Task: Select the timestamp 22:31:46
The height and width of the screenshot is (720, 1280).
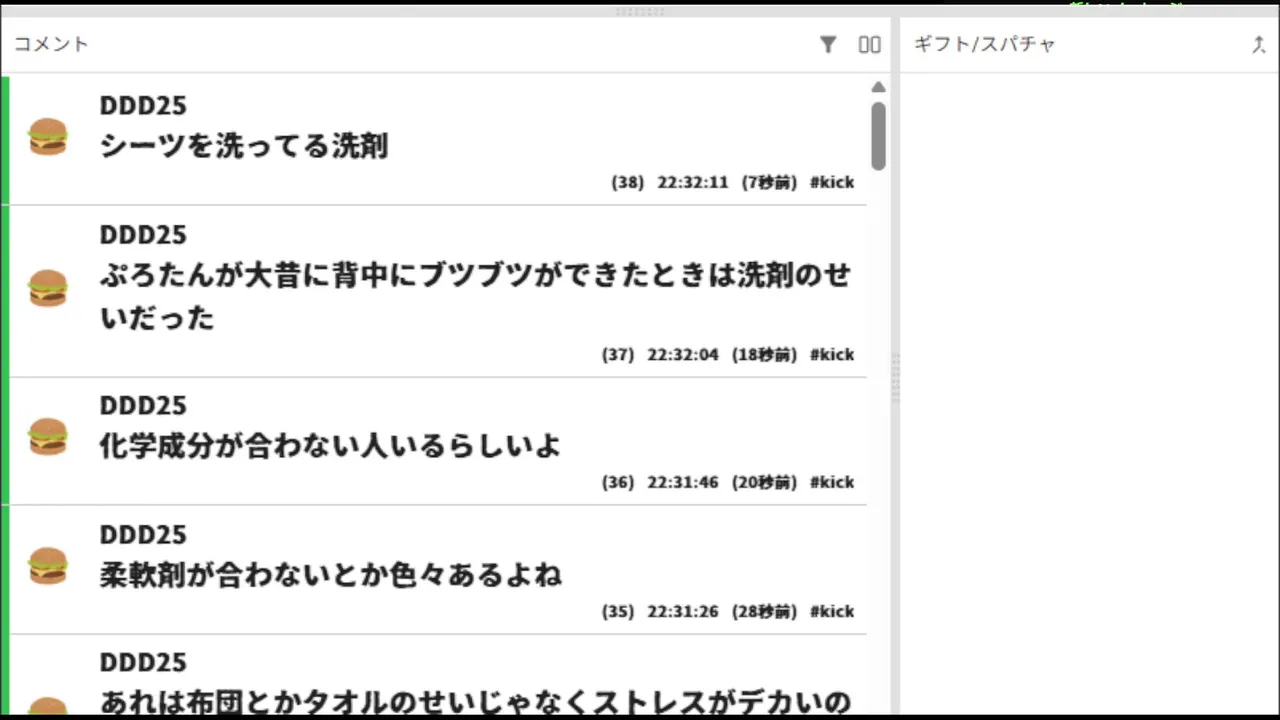Action: pyautogui.click(x=683, y=482)
